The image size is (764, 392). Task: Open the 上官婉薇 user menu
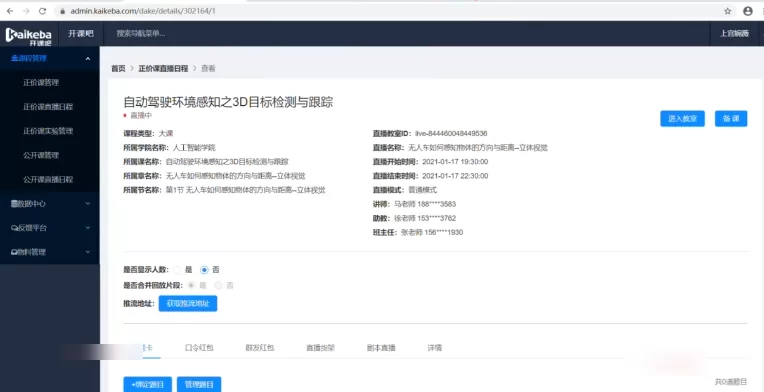click(735, 34)
